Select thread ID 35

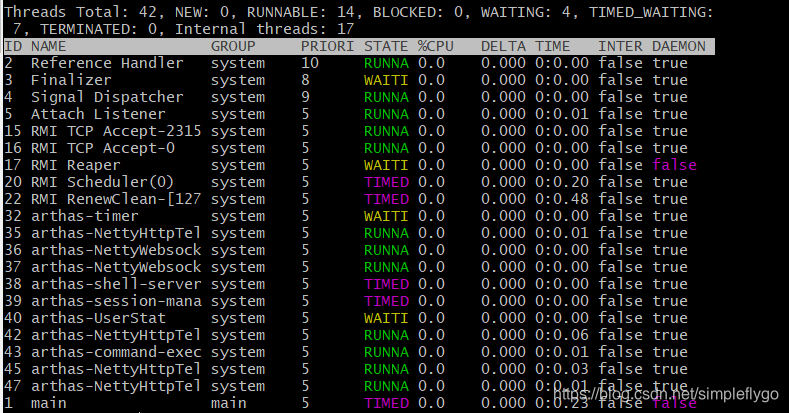pos(13,233)
